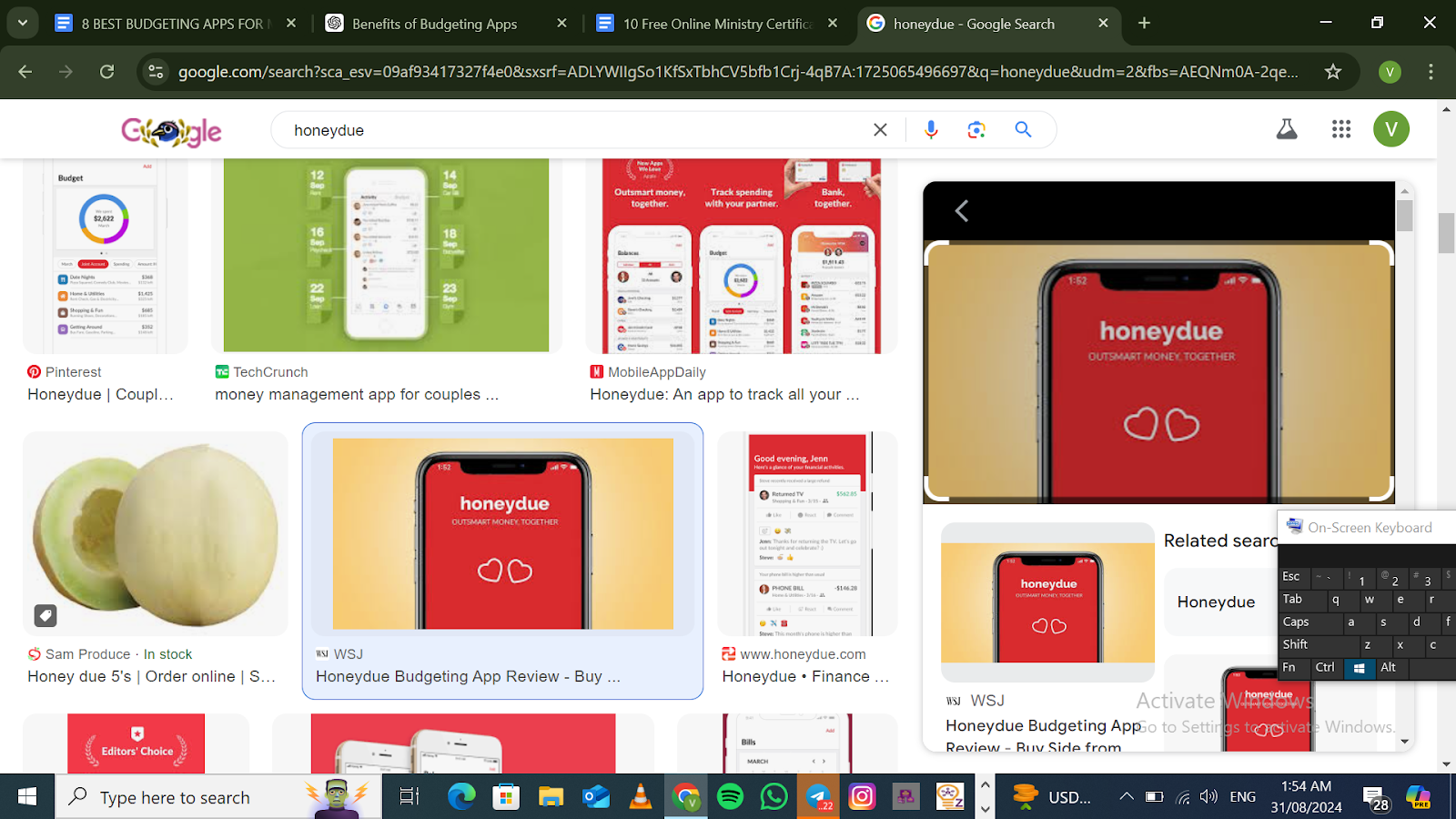Launch Microsoft Edge from taskbar
This screenshot has height=819, width=1456.
coord(461,797)
